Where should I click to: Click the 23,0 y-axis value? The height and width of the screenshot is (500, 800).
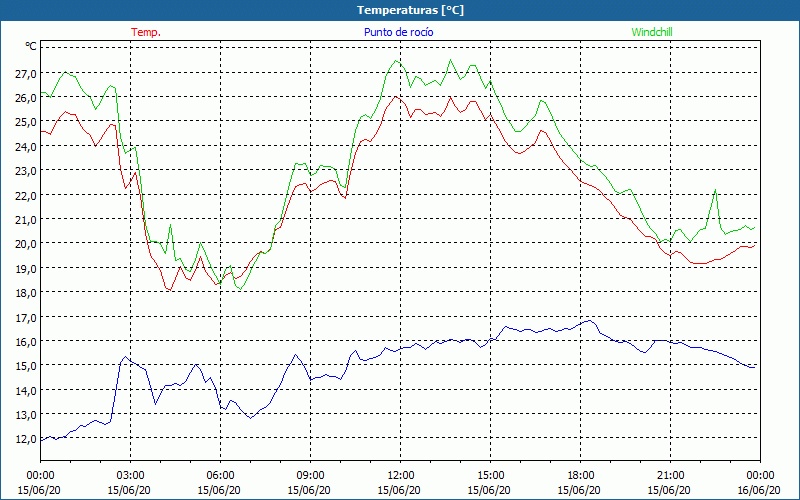[x=25, y=171]
